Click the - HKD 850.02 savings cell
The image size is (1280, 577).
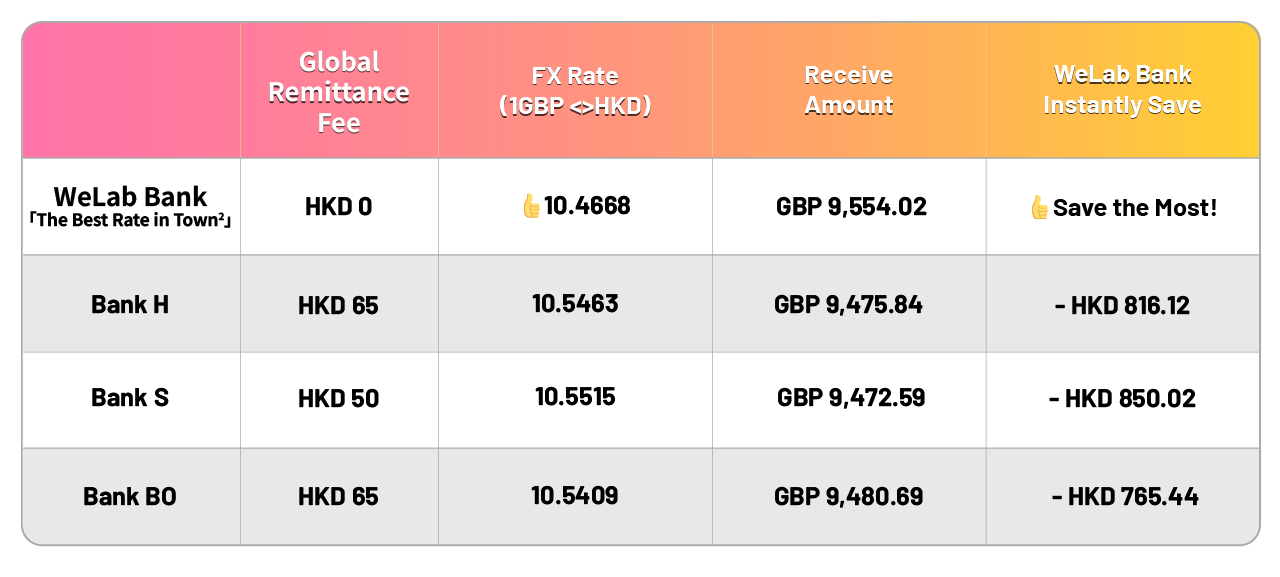[x=1122, y=399]
